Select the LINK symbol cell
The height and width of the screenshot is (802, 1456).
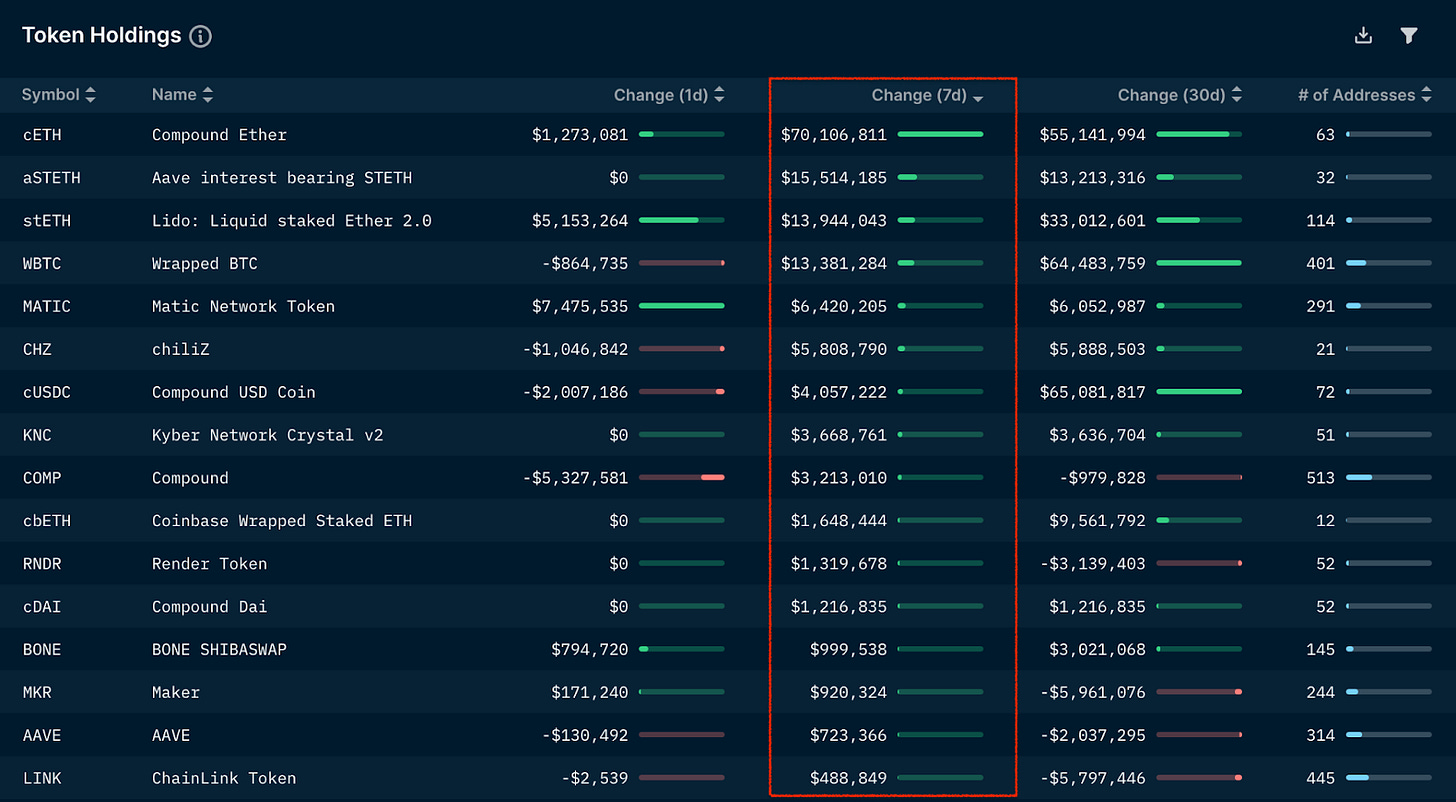(x=42, y=779)
